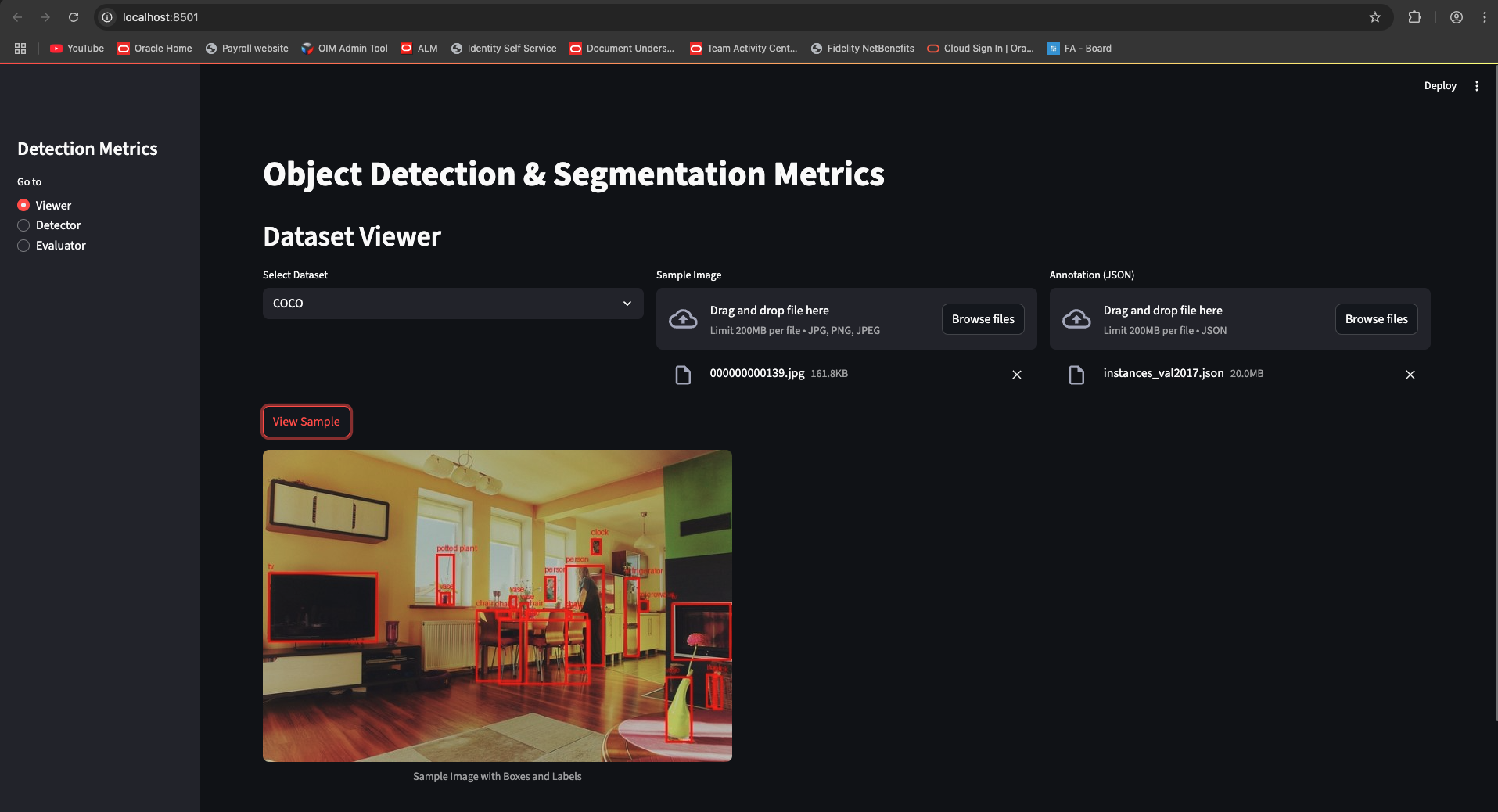Click the browser forward arrow

pyautogui.click(x=45, y=17)
